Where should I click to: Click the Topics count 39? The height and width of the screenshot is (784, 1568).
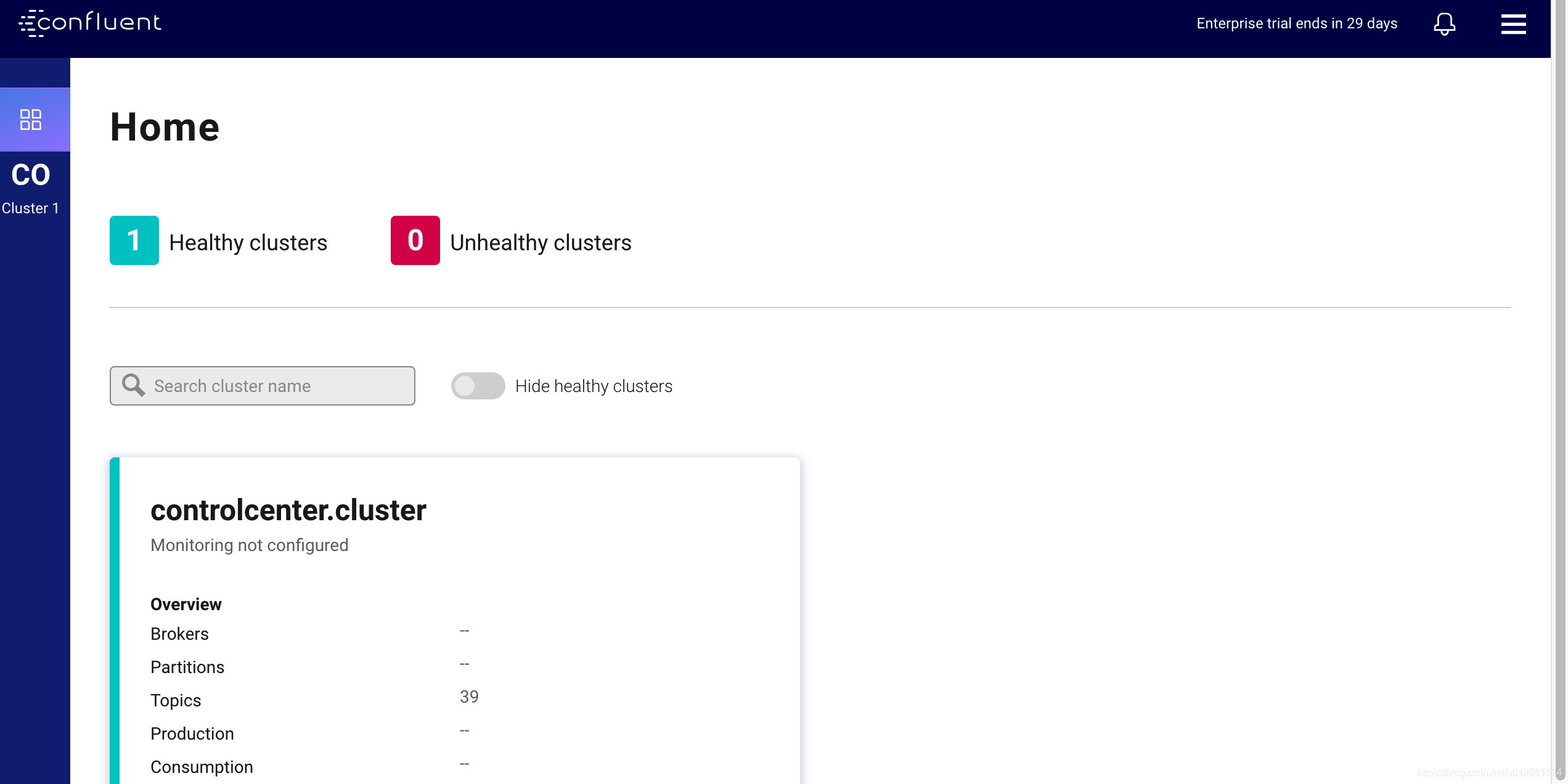point(469,696)
